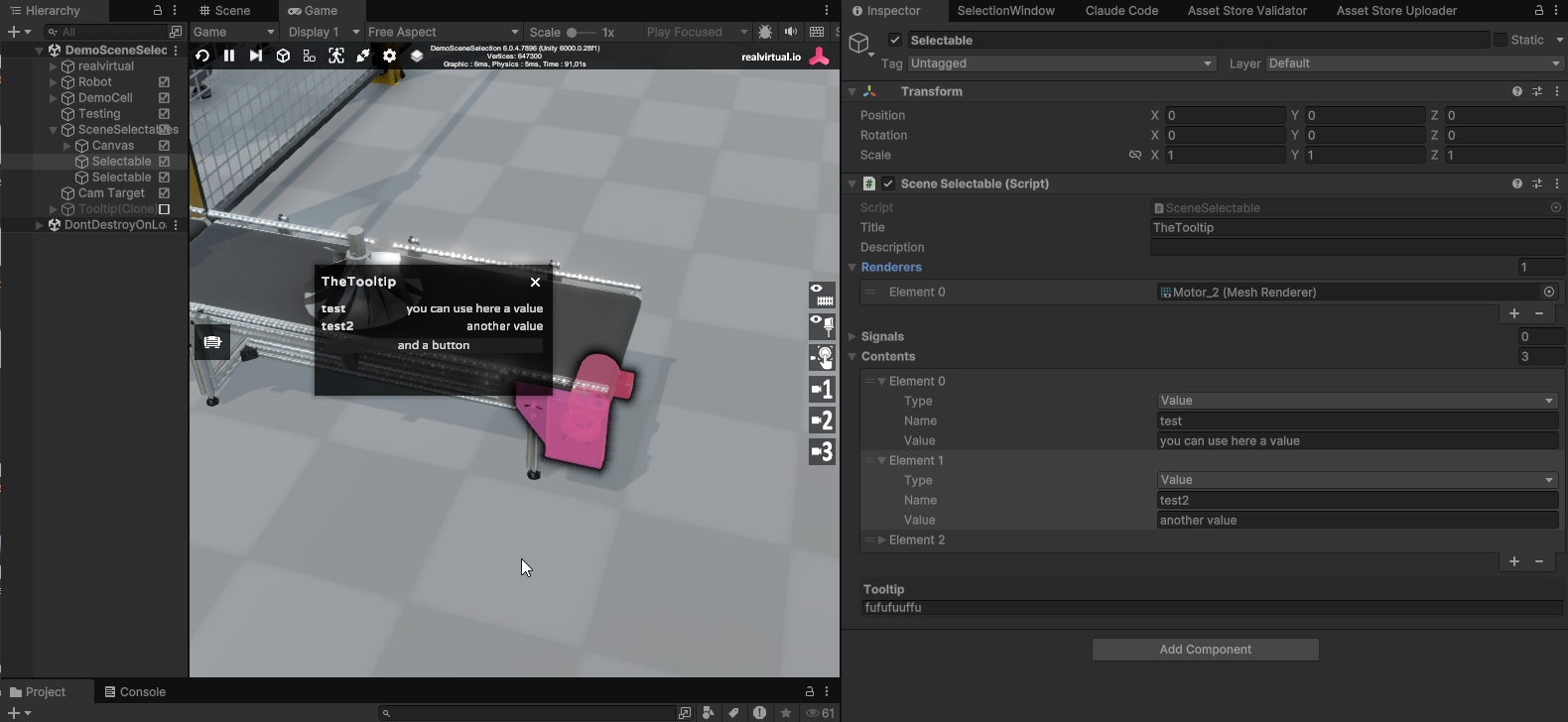This screenshot has height=722, width=1568.
Task: Open the Game view type dropdown
Action: click(x=234, y=32)
